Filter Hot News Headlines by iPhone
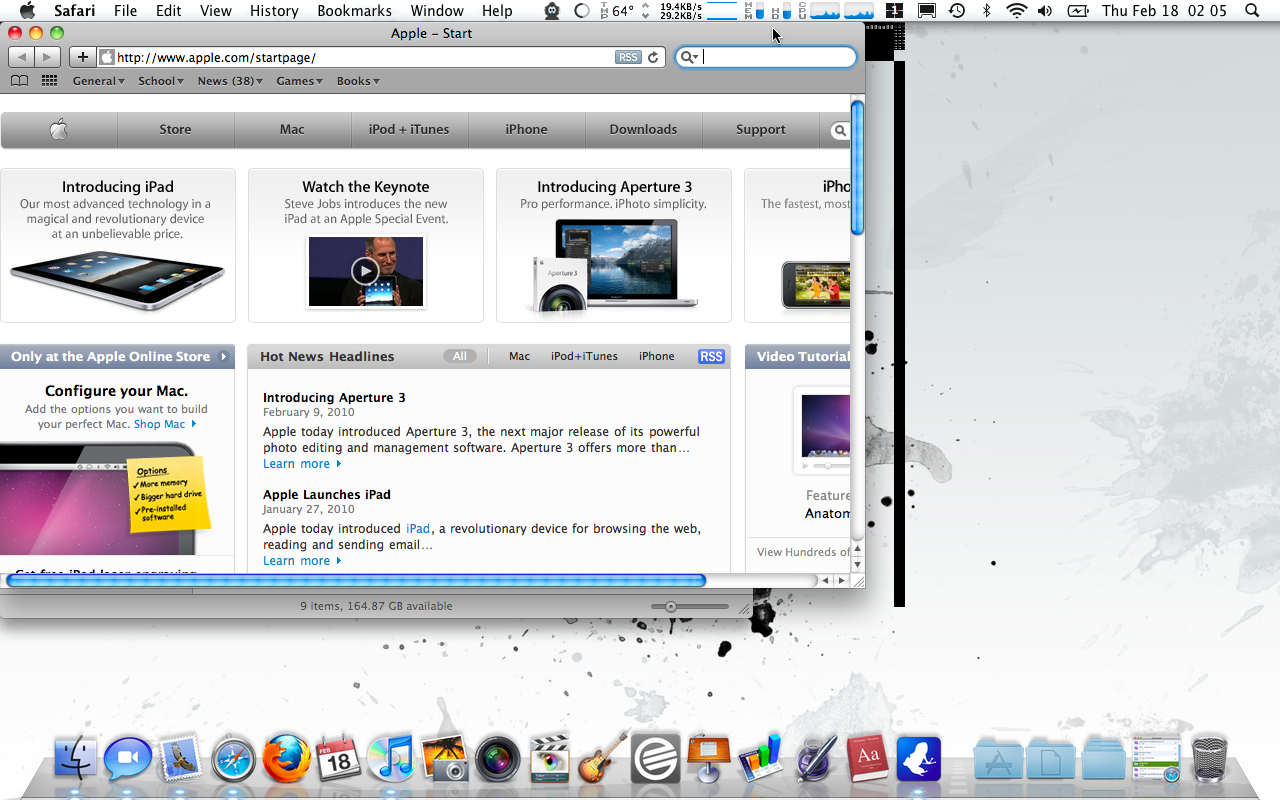The image size is (1280, 800). pyautogui.click(x=657, y=356)
